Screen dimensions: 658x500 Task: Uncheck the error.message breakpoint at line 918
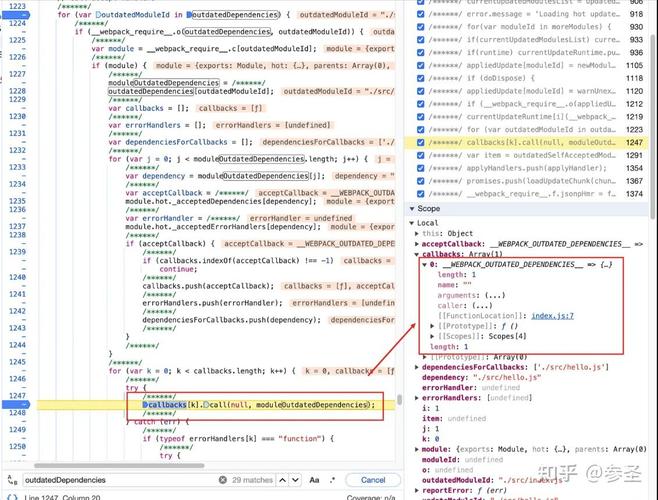point(420,14)
